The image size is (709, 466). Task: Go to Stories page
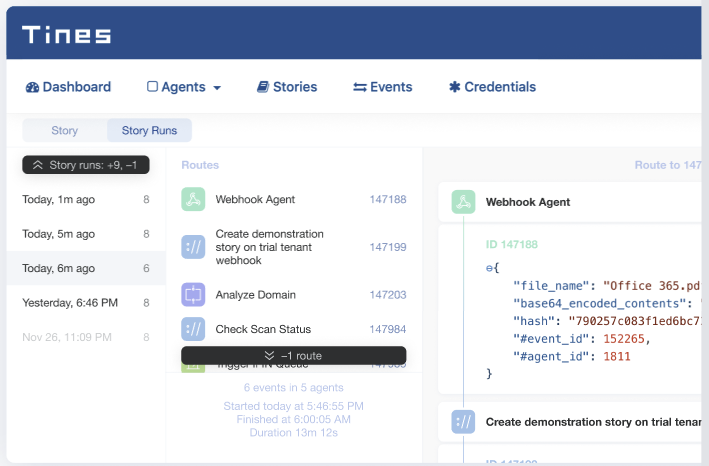click(x=287, y=87)
